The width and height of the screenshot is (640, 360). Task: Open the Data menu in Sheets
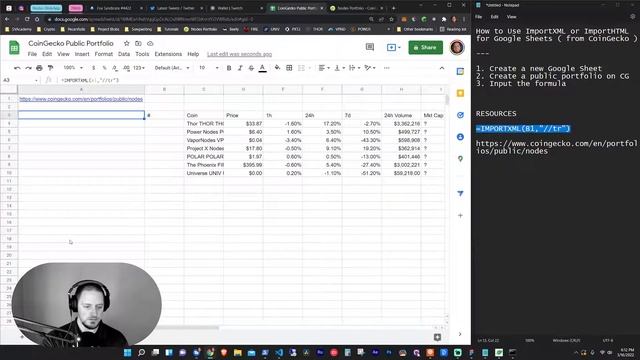coord(124,54)
